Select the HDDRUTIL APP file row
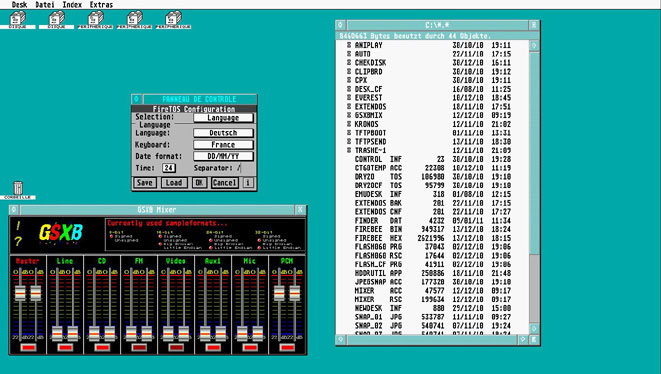Image resolution: width=661 pixels, height=374 pixels. [433, 273]
